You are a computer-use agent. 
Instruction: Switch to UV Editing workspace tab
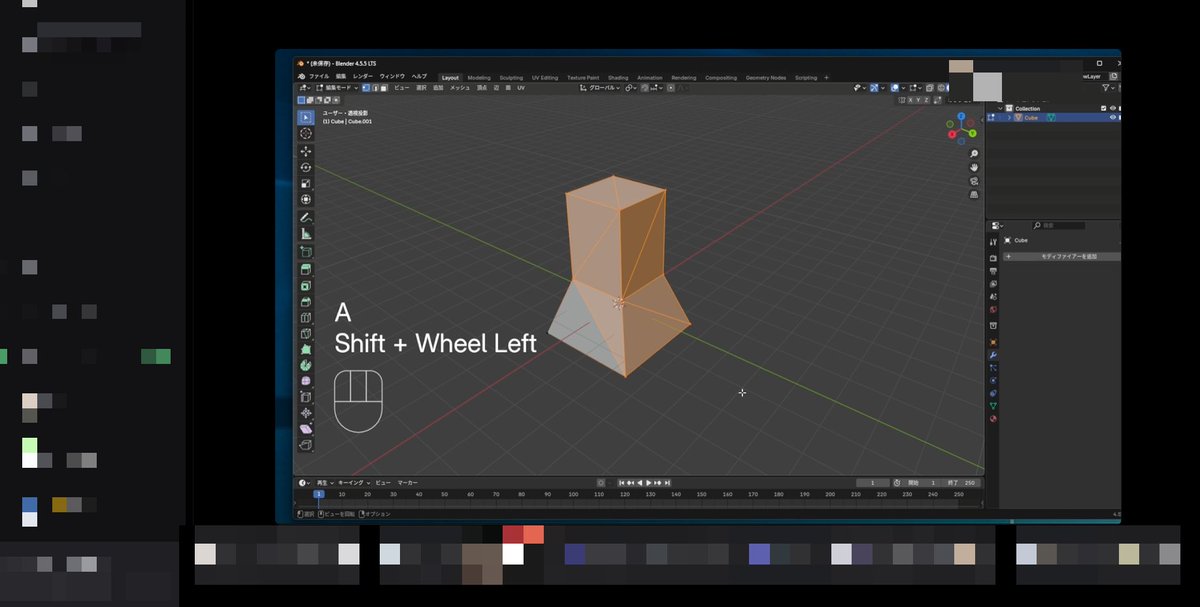[544, 77]
